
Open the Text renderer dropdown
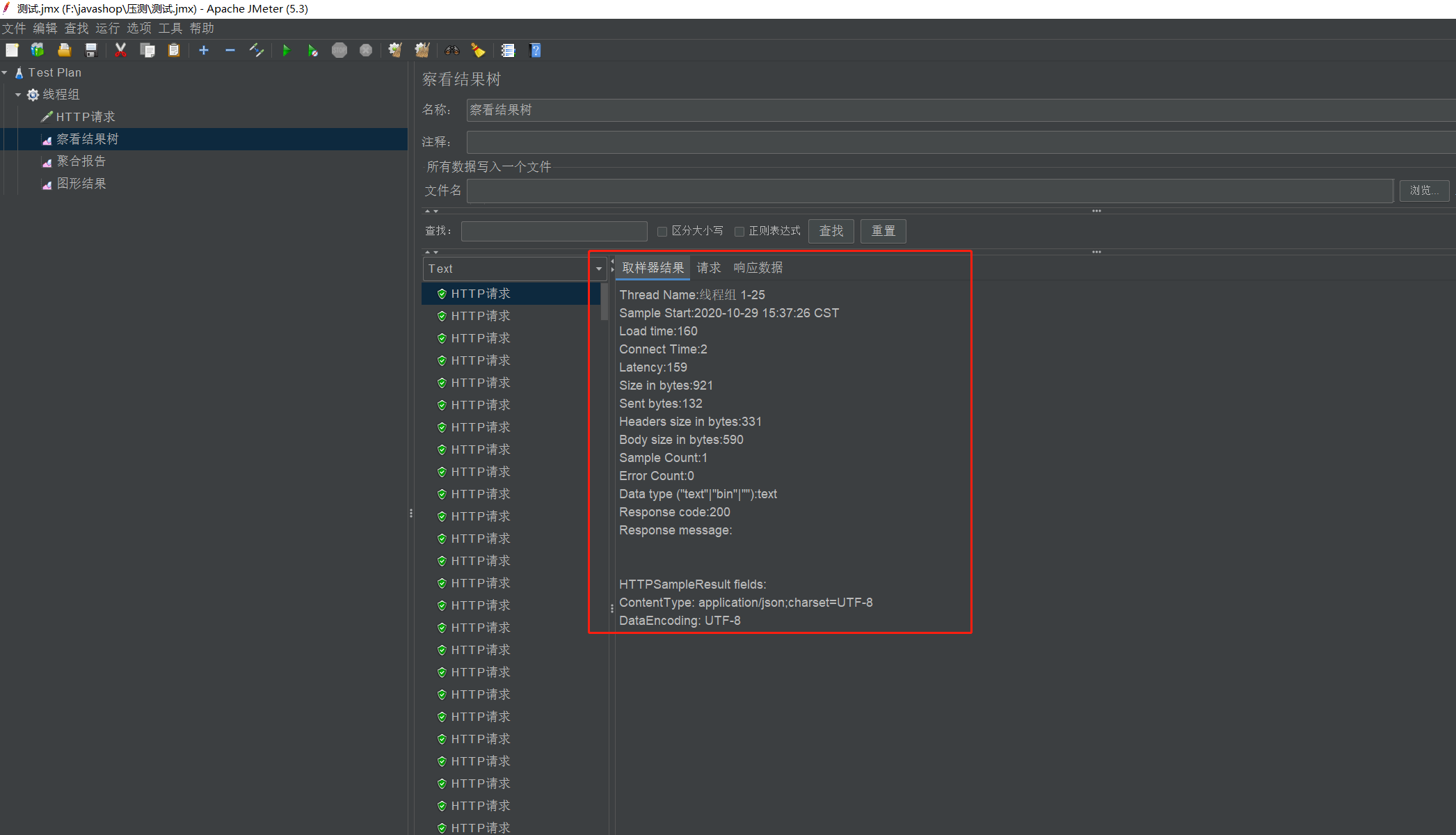[x=515, y=269]
